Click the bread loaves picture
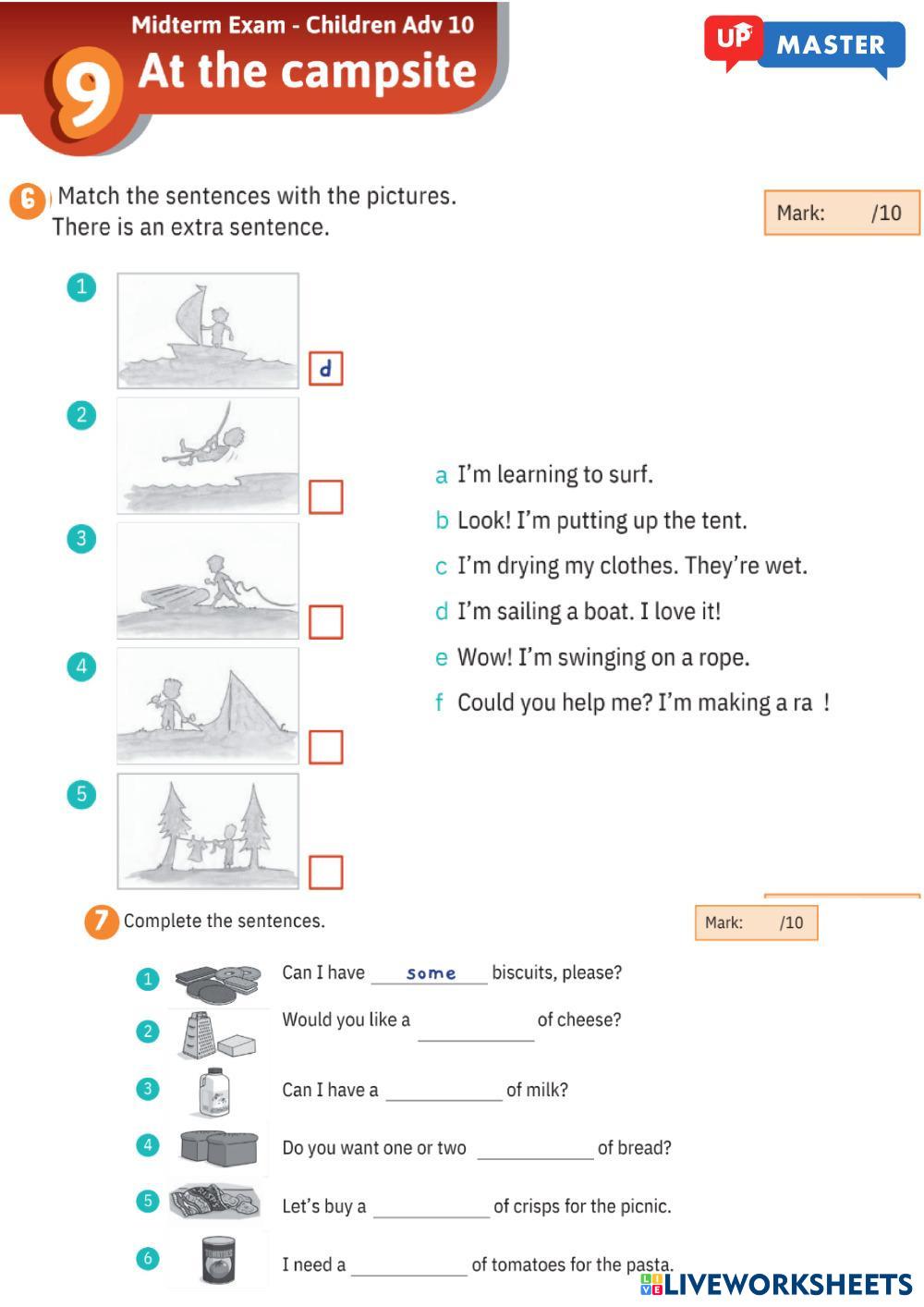The width and height of the screenshot is (924, 1307). point(219,1148)
